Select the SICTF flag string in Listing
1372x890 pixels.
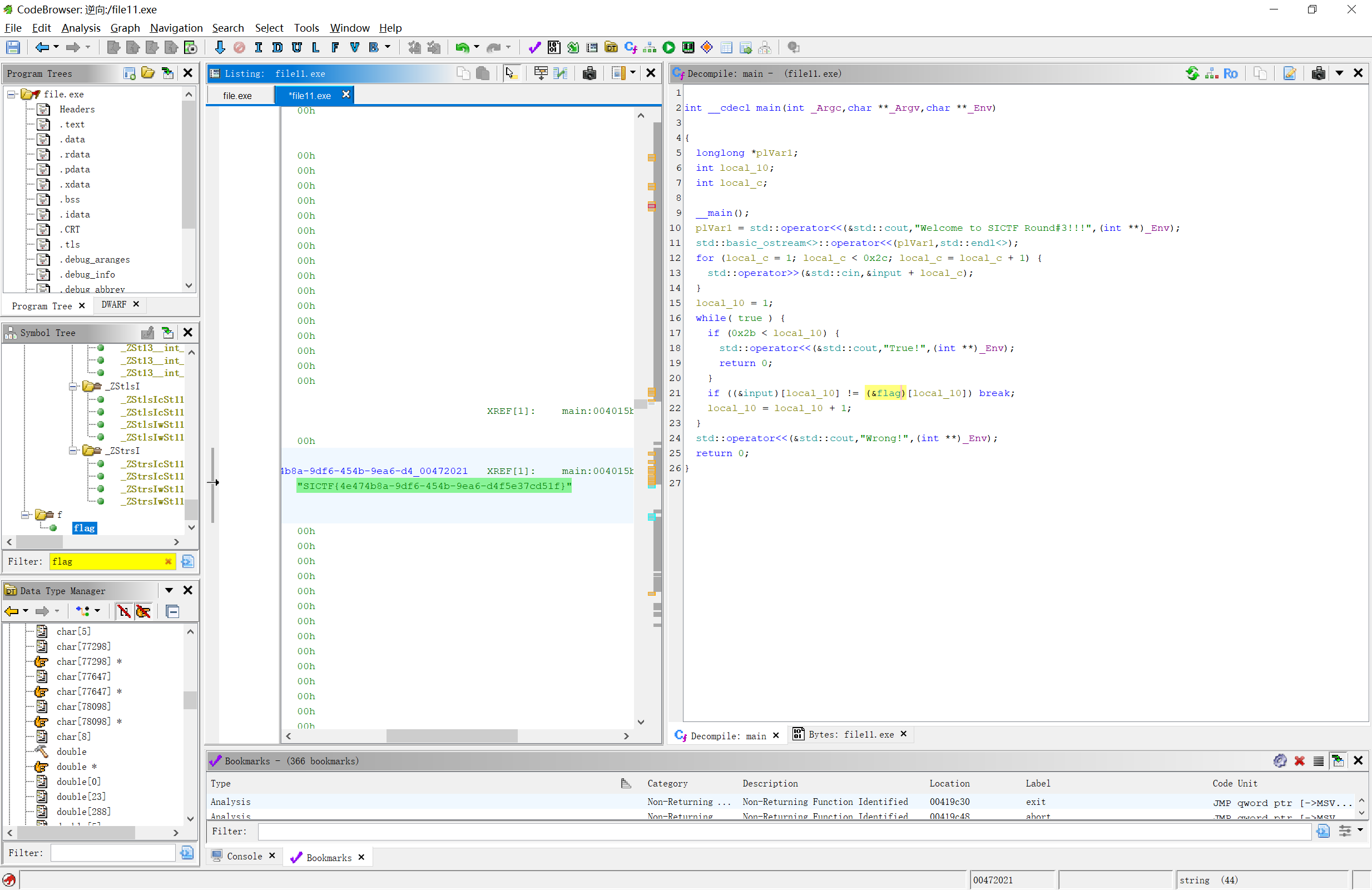point(433,486)
